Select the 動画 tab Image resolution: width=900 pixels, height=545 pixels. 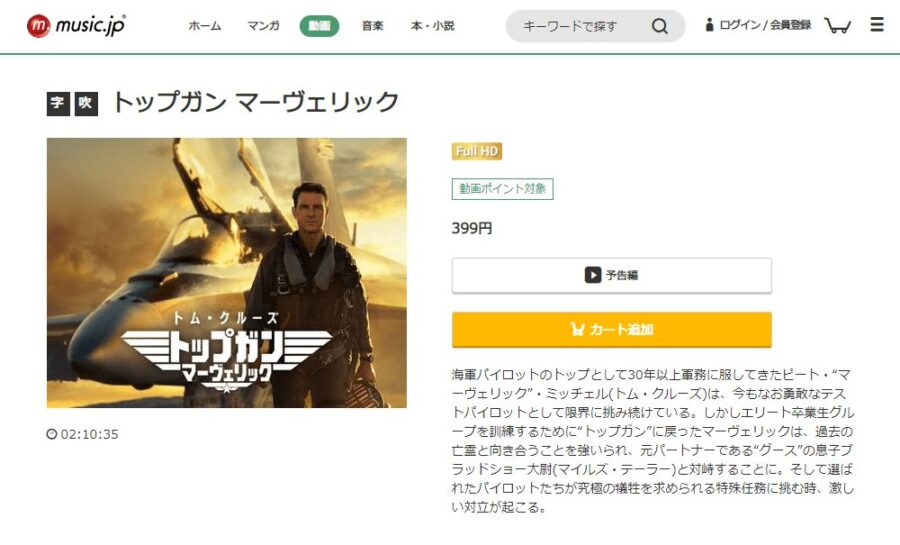(319, 26)
